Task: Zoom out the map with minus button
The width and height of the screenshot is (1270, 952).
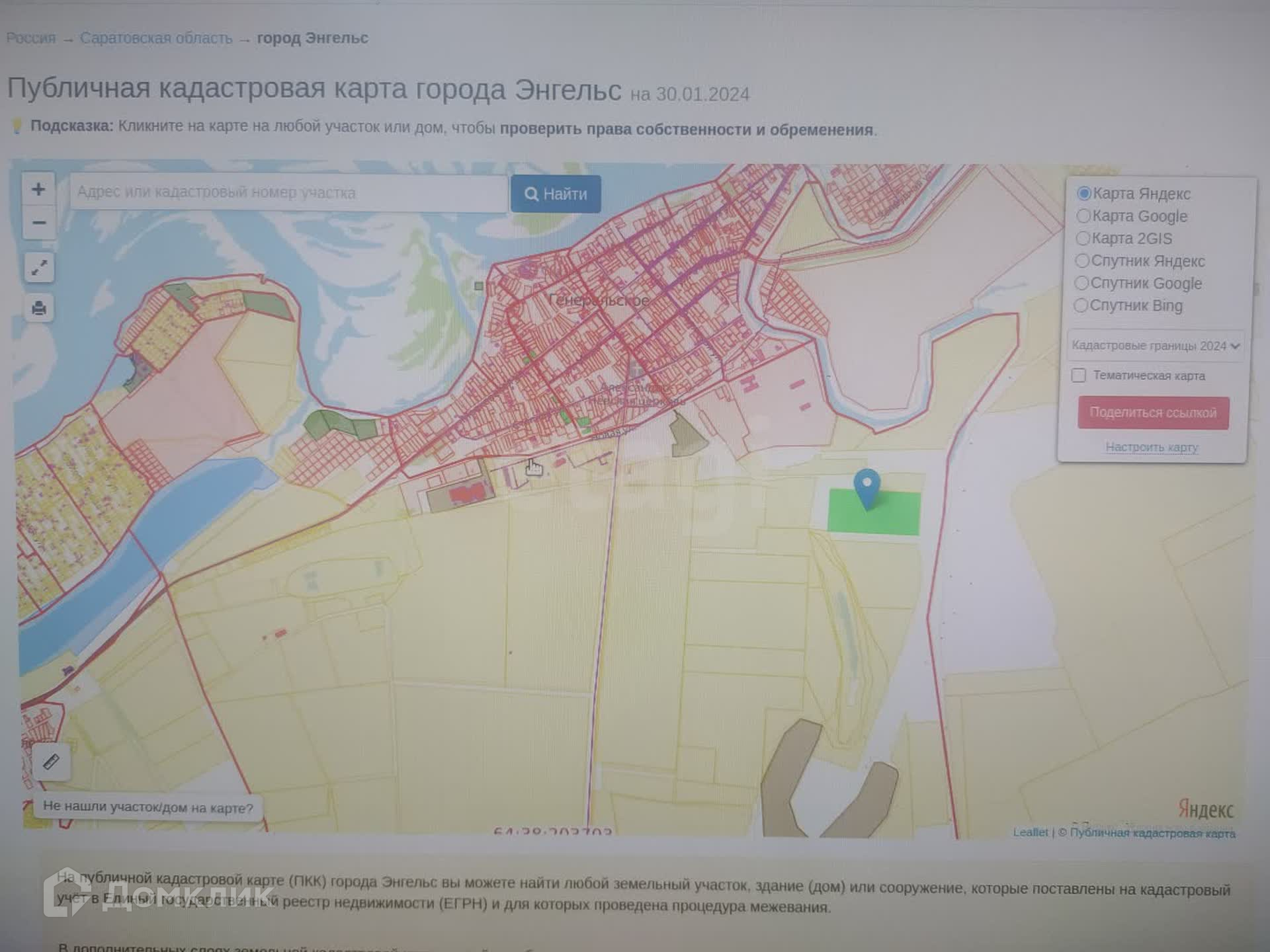Action: click(38, 223)
